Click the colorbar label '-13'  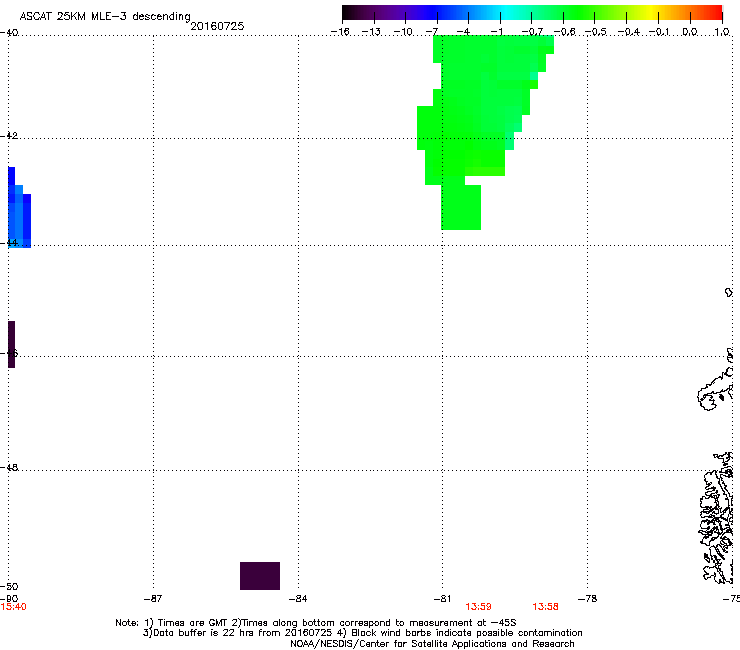coord(371,32)
